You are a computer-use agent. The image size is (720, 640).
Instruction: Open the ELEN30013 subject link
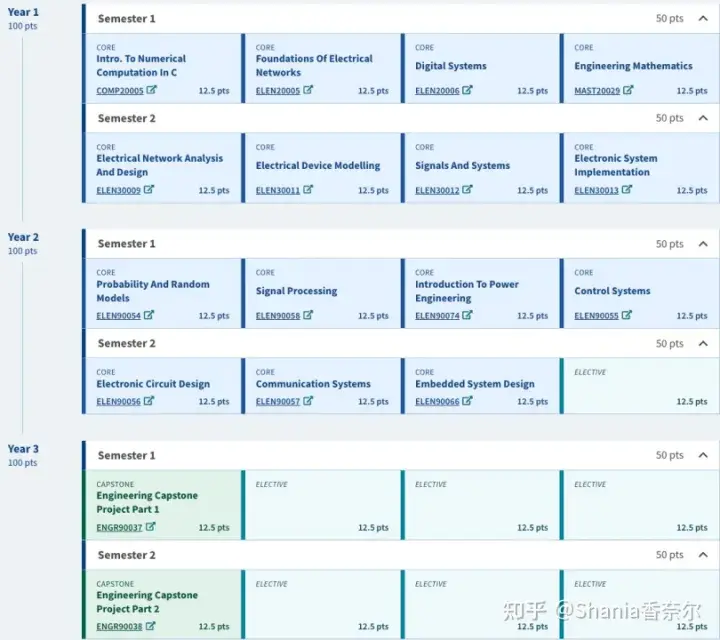[596, 190]
